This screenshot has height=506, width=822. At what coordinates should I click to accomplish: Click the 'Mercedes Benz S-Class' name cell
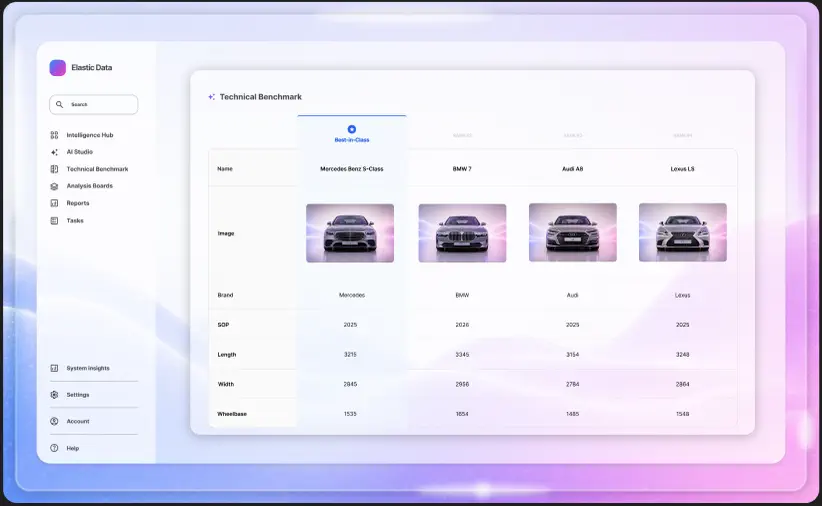click(352, 169)
